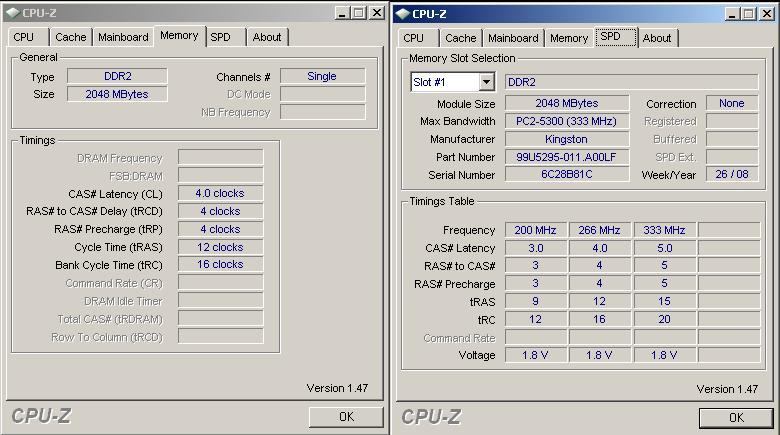Click the Module Size 2048 MBytes value
Image resolution: width=780 pixels, height=435 pixels.
coord(567,103)
